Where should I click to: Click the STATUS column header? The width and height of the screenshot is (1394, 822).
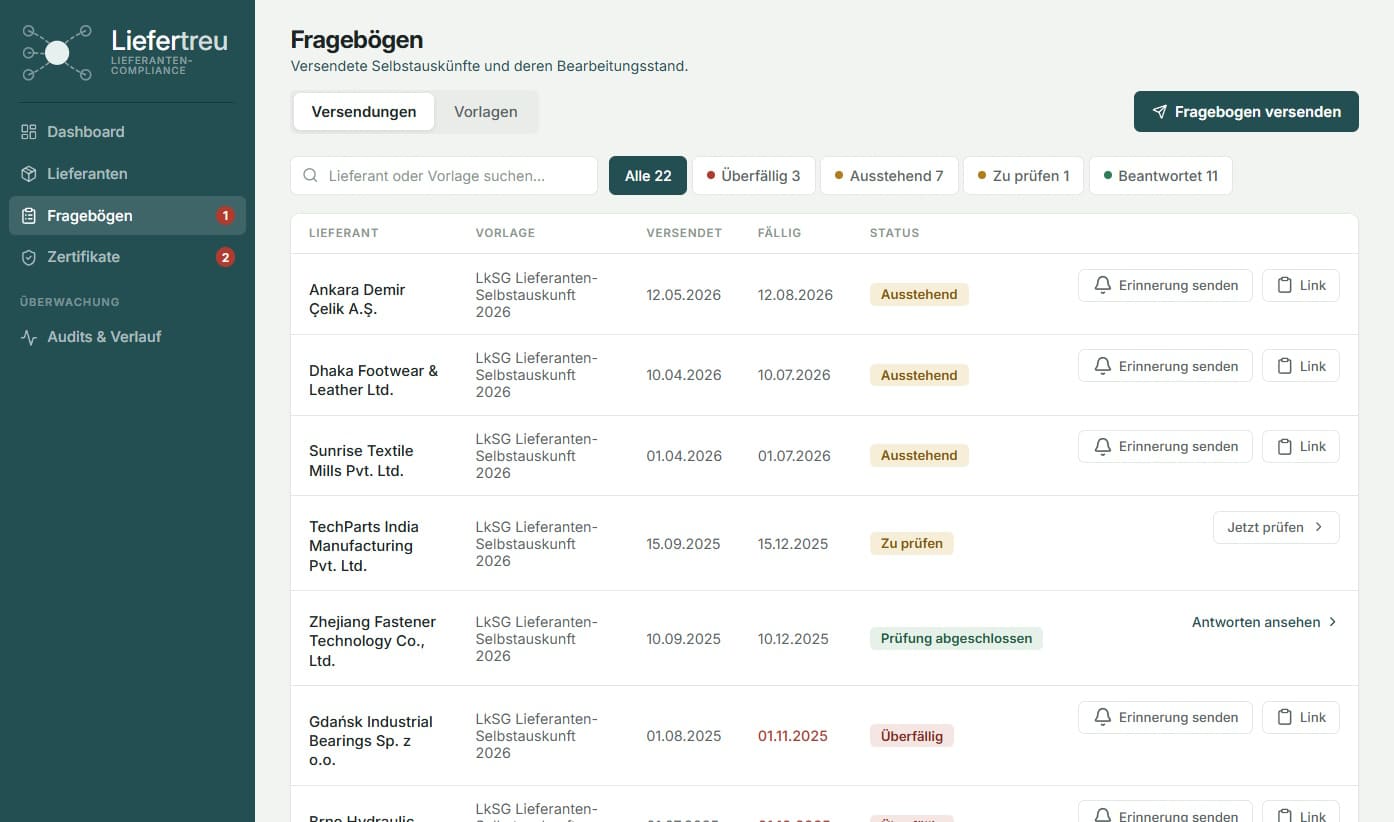(894, 233)
